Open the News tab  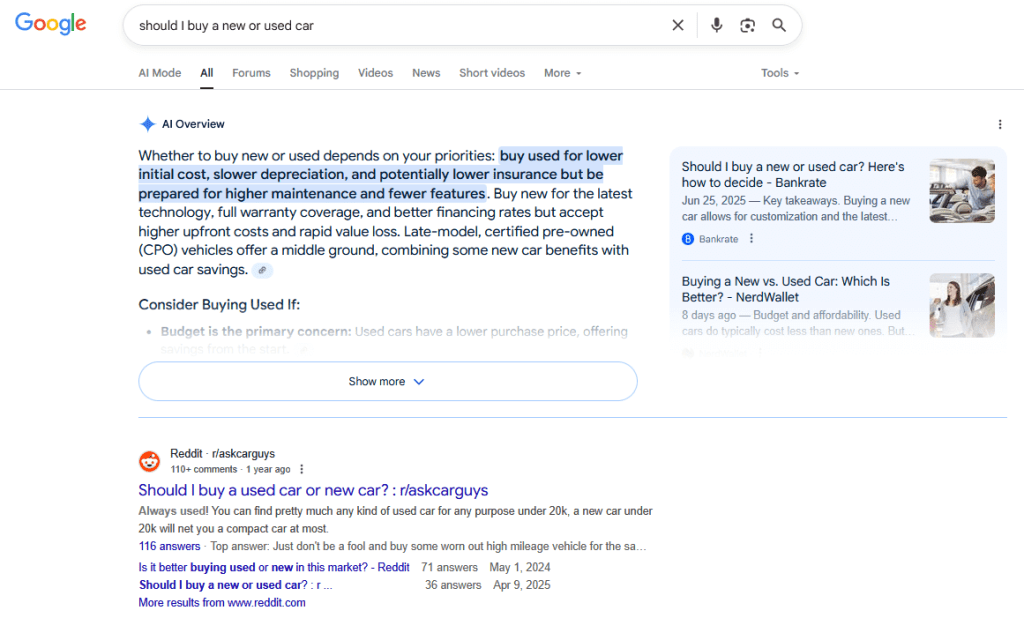click(426, 73)
